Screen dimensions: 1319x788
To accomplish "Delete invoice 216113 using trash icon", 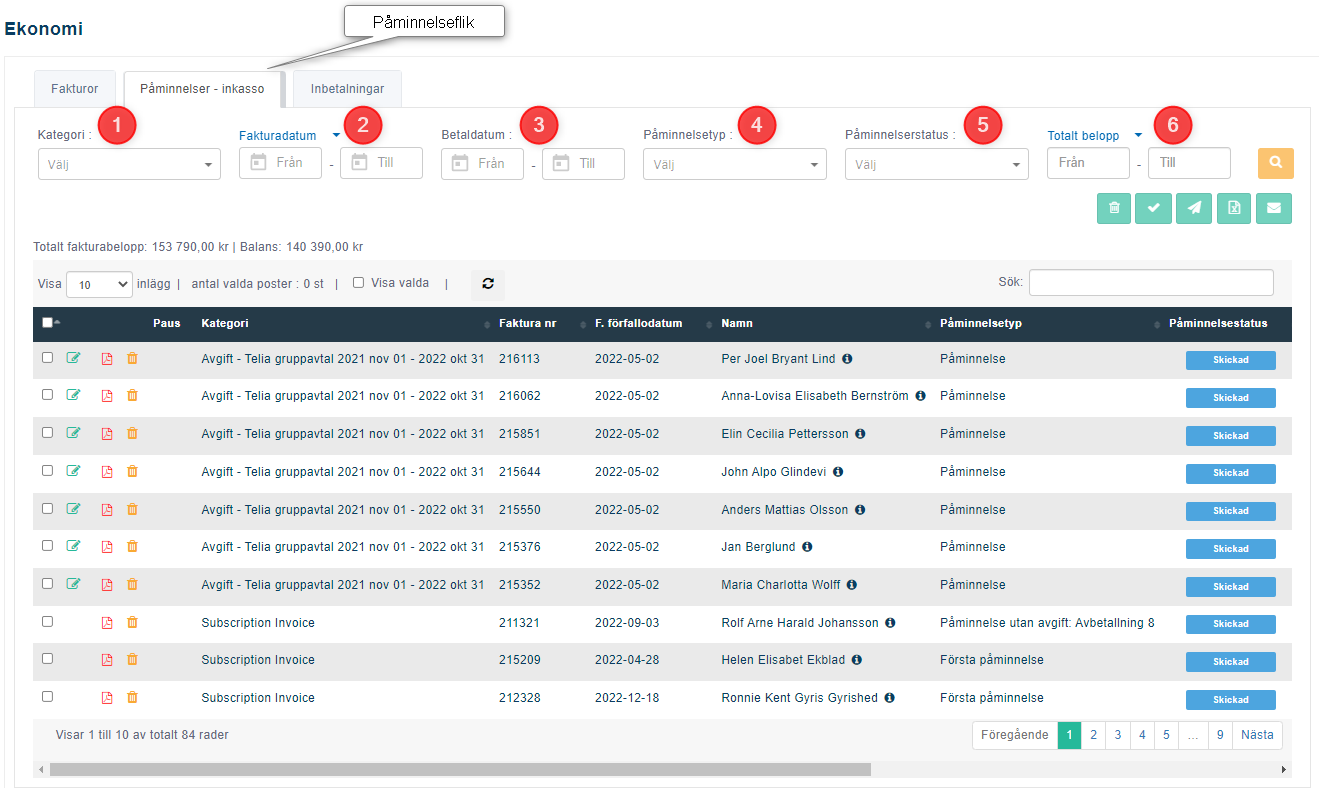I will point(132,358).
